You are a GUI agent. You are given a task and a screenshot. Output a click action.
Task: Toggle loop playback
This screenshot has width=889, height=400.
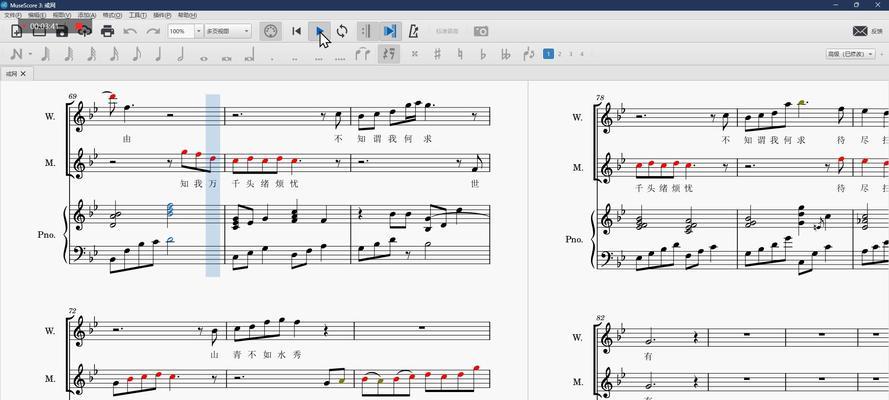point(342,31)
